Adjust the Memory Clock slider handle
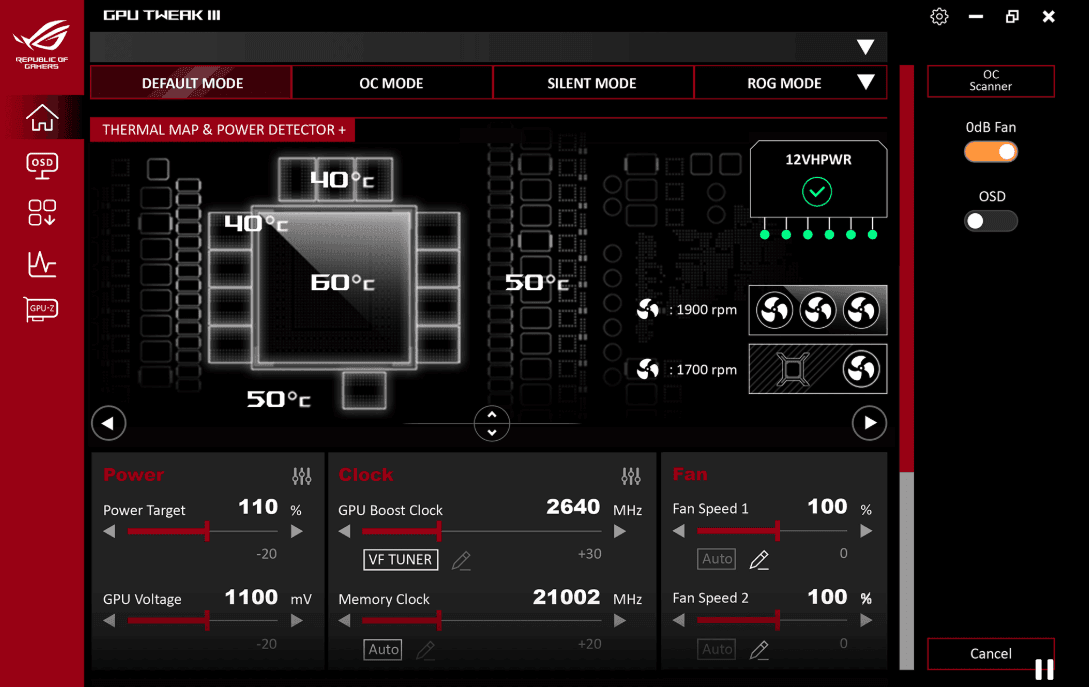 439,620
